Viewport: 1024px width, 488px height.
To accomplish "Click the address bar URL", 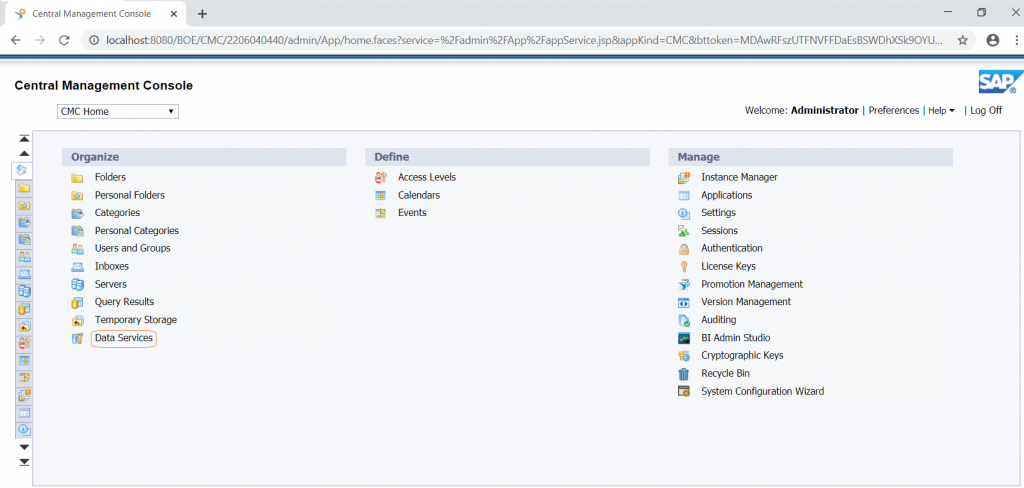I will (x=524, y=40).
